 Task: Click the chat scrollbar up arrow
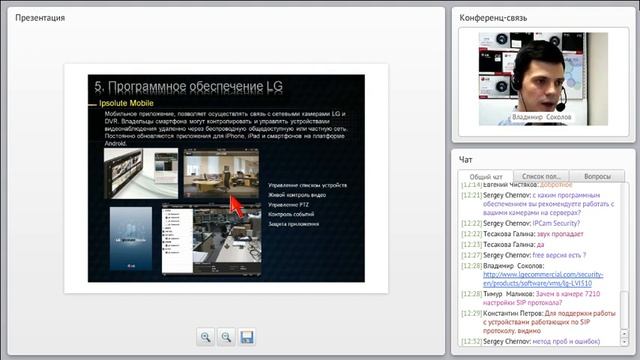pos(624,333)
